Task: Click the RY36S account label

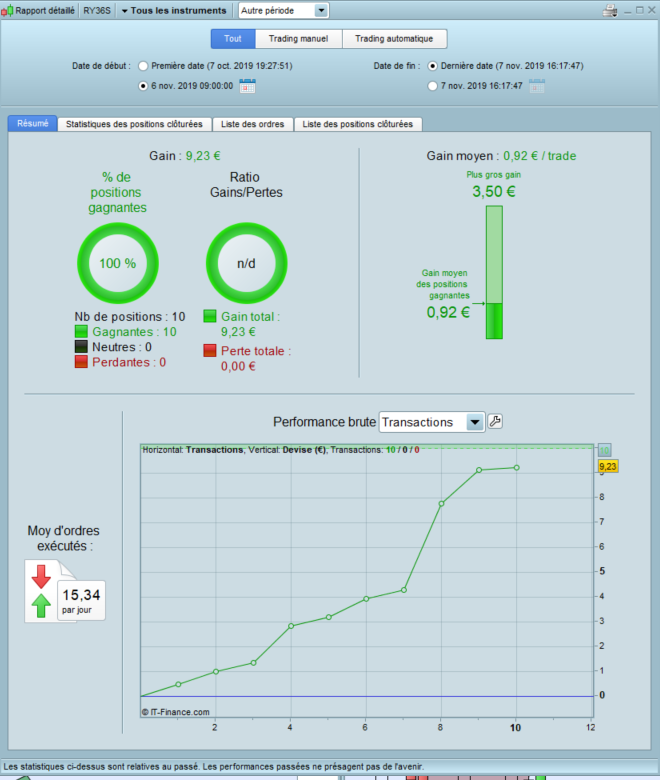Action: tap(97, 10)
